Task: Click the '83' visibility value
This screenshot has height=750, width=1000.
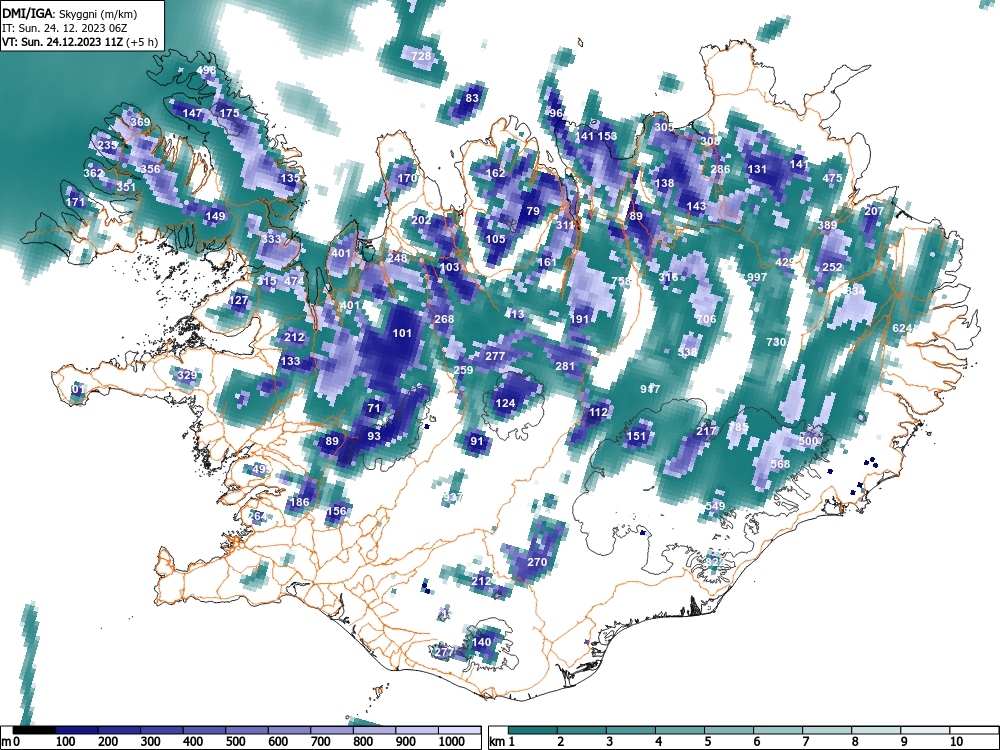Action: [472, 98]
